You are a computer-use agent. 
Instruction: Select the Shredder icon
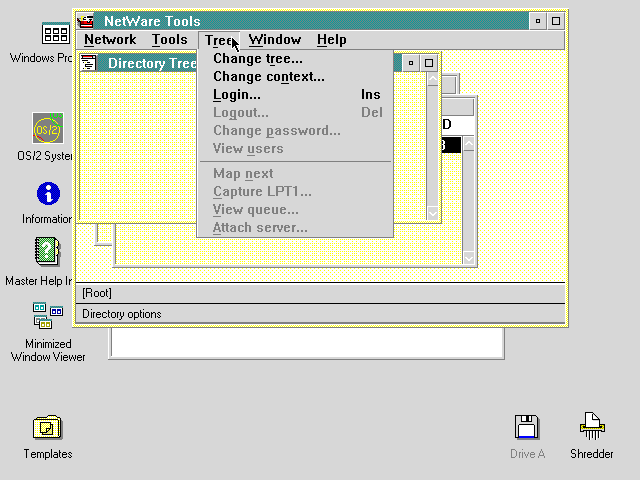tap(592, 426)
